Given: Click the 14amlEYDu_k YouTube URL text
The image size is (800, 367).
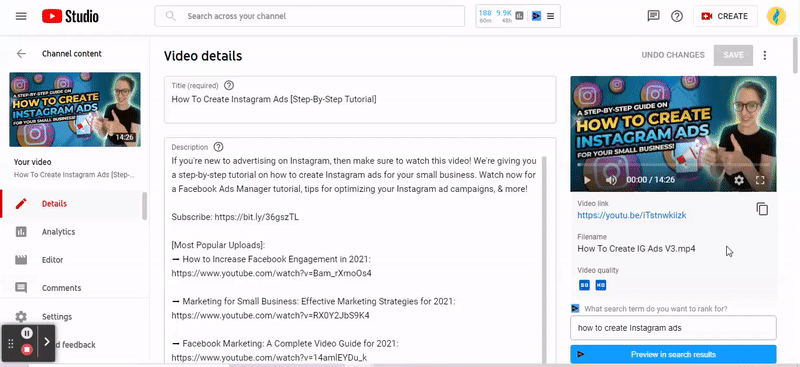Looking at the screenshot, I should click(x=269, y=357).
